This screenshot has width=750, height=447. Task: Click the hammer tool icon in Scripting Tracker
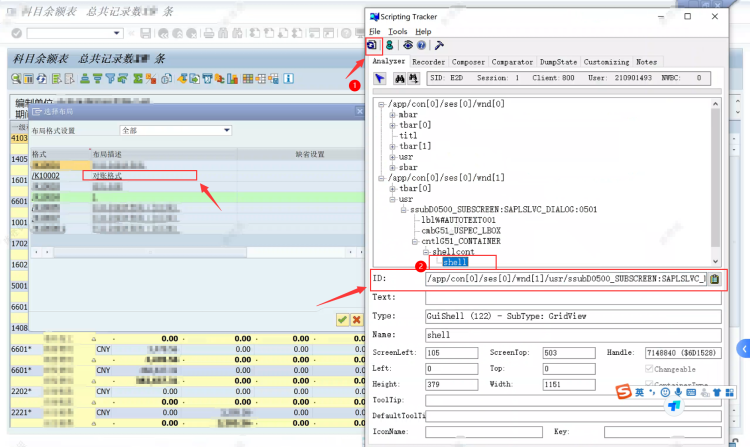tap(439, 45)
